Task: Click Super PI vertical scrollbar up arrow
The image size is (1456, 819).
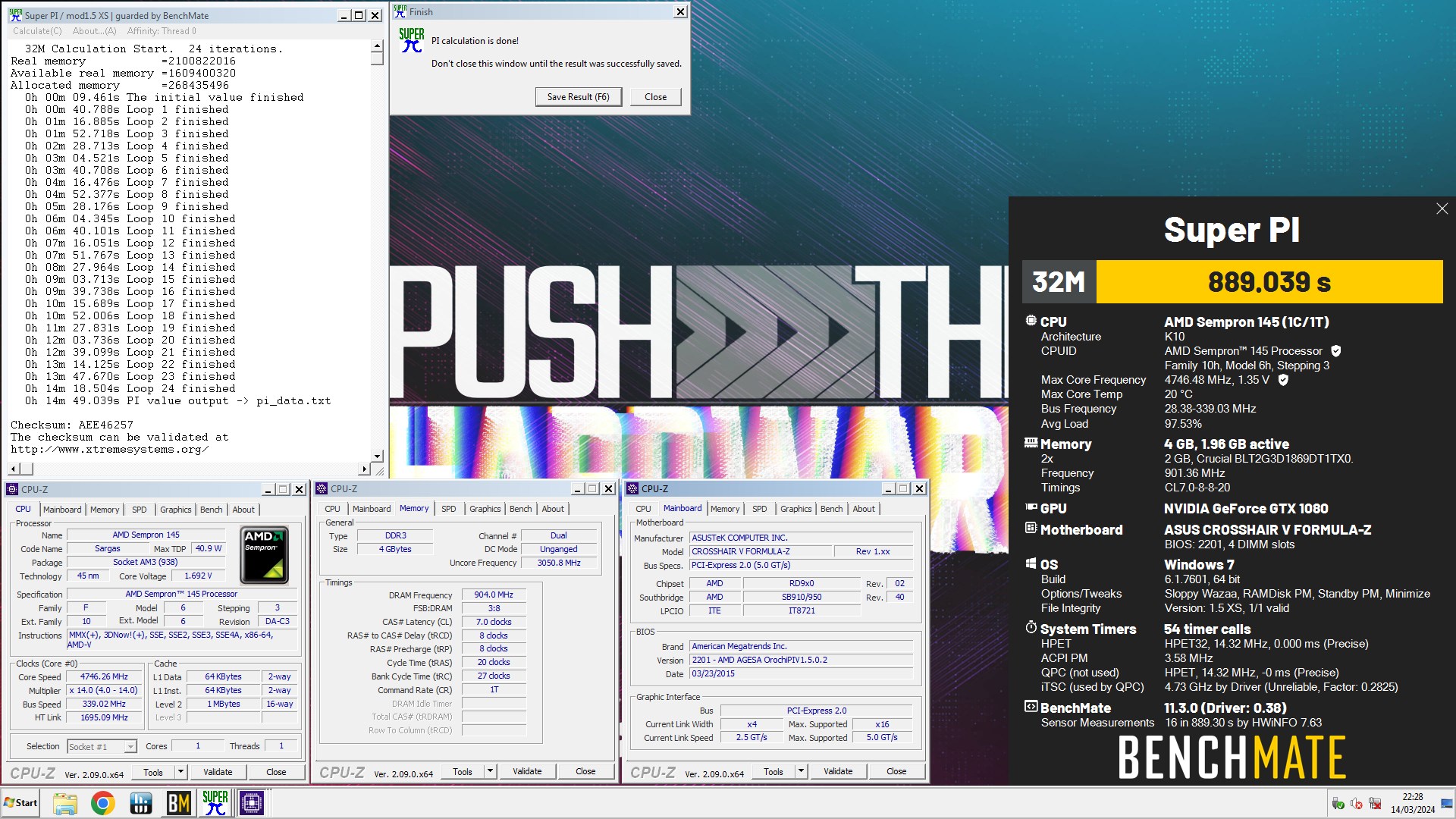Action: click(377, 46)
